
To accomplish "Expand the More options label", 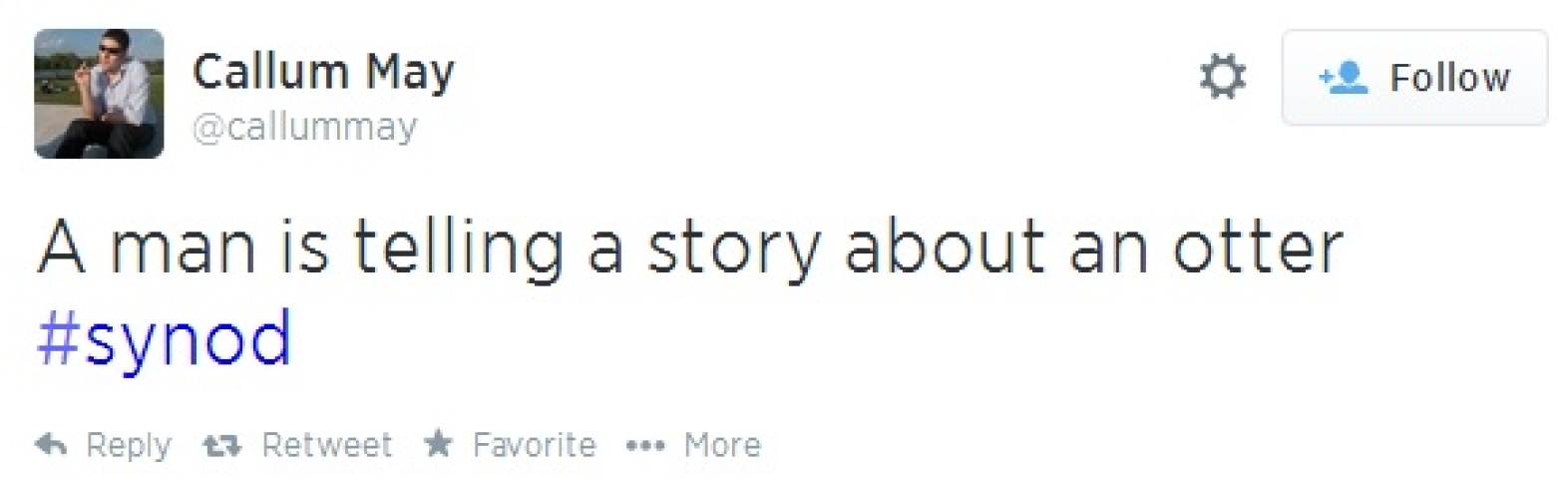I will [x=722, y=445].
